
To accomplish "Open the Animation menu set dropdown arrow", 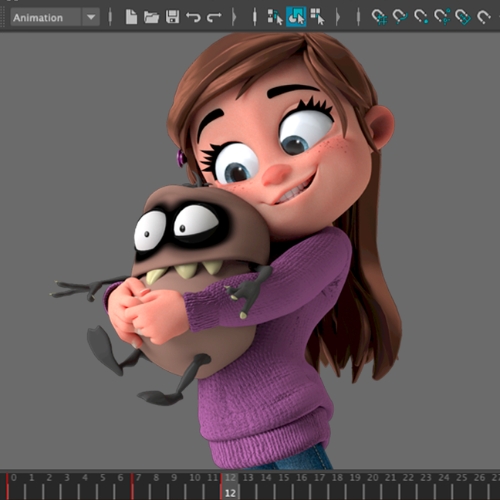I will (x=91, y=17).
